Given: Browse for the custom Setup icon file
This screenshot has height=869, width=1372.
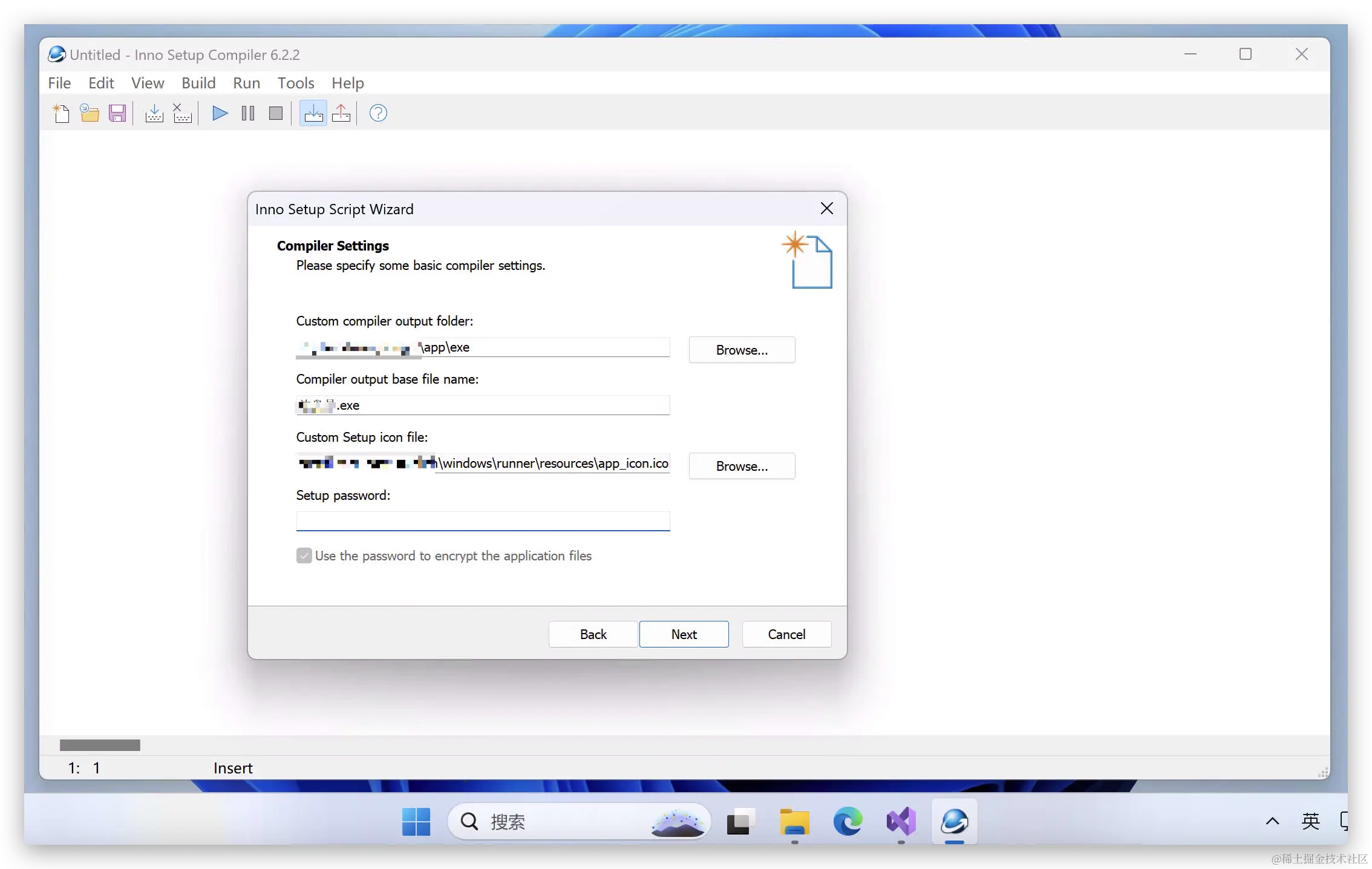Looking at the screenshot, I should pos(742,466).
